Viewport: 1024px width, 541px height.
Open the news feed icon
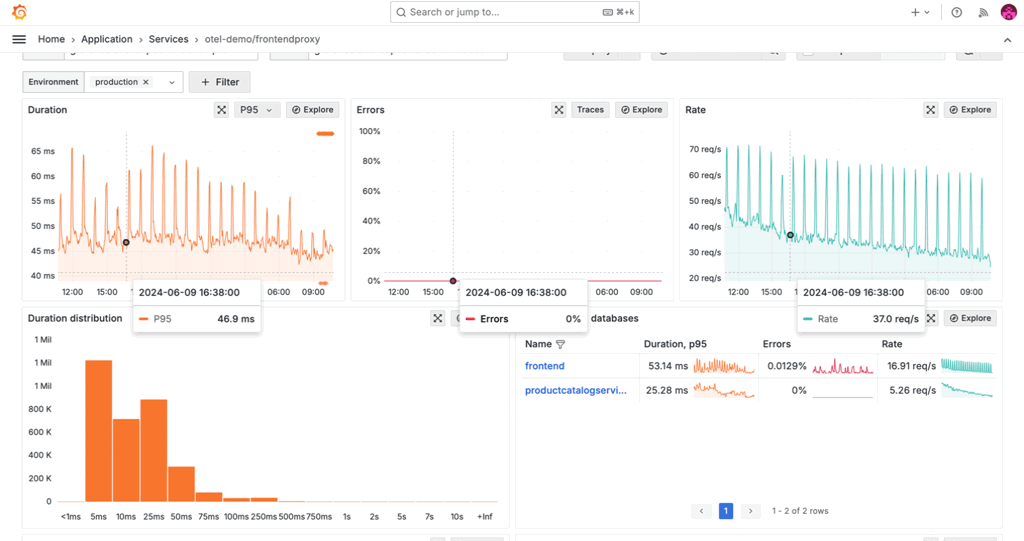point(983,12)
